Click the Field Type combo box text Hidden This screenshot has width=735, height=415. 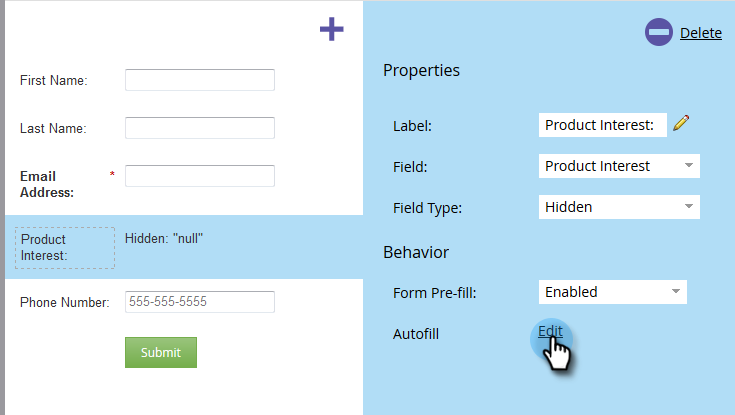click(x=568, y=207)
